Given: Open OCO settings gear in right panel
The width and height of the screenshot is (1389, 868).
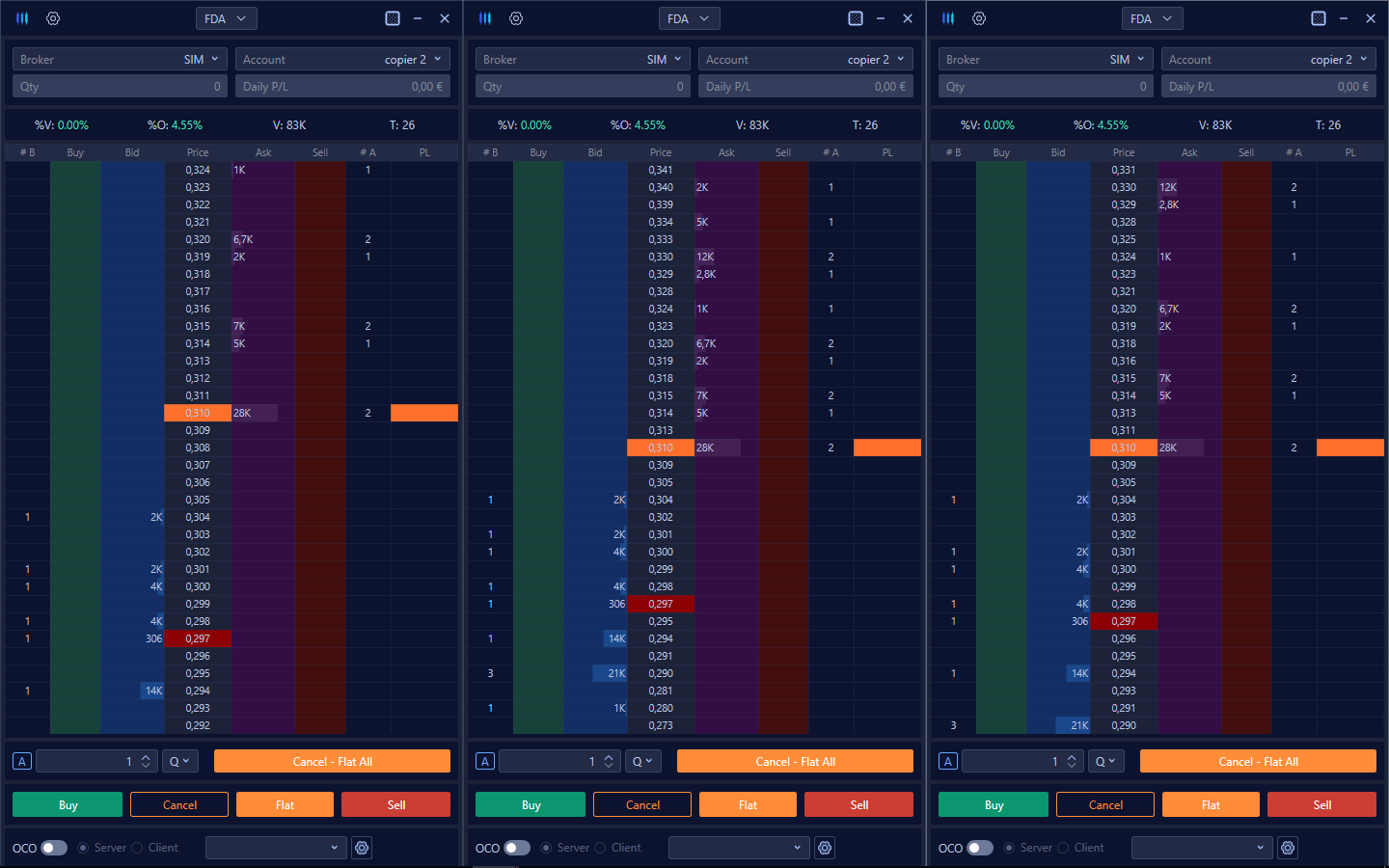Looking at the screenshot, I should tap(1288, 848).
